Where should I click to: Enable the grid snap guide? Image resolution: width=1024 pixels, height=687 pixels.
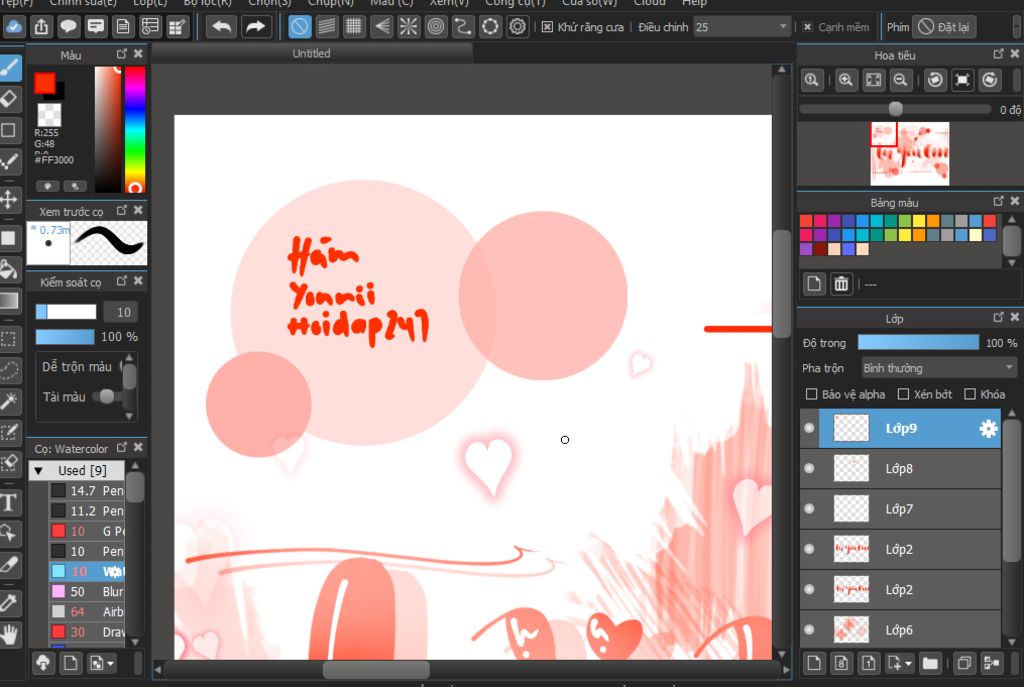pyautogui.click(x=353, y=27)
